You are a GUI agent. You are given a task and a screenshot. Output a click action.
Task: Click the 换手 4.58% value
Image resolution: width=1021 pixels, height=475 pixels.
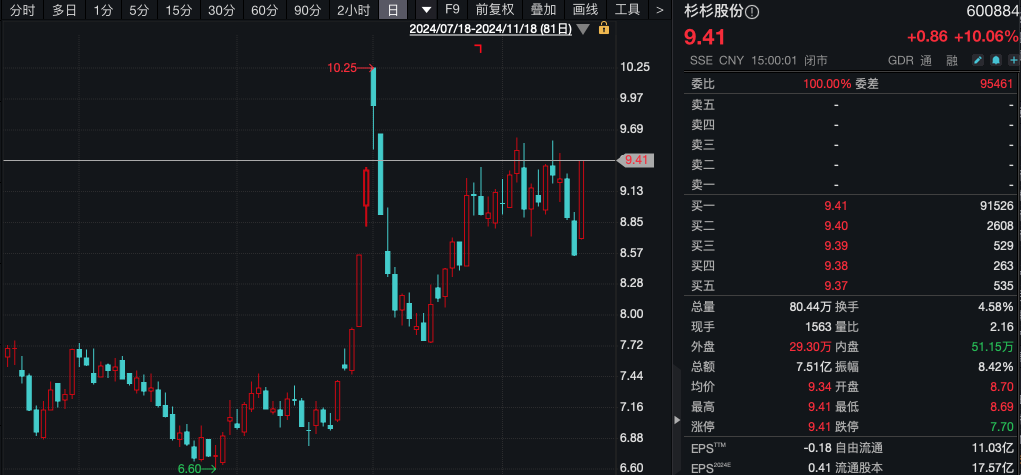997,307
